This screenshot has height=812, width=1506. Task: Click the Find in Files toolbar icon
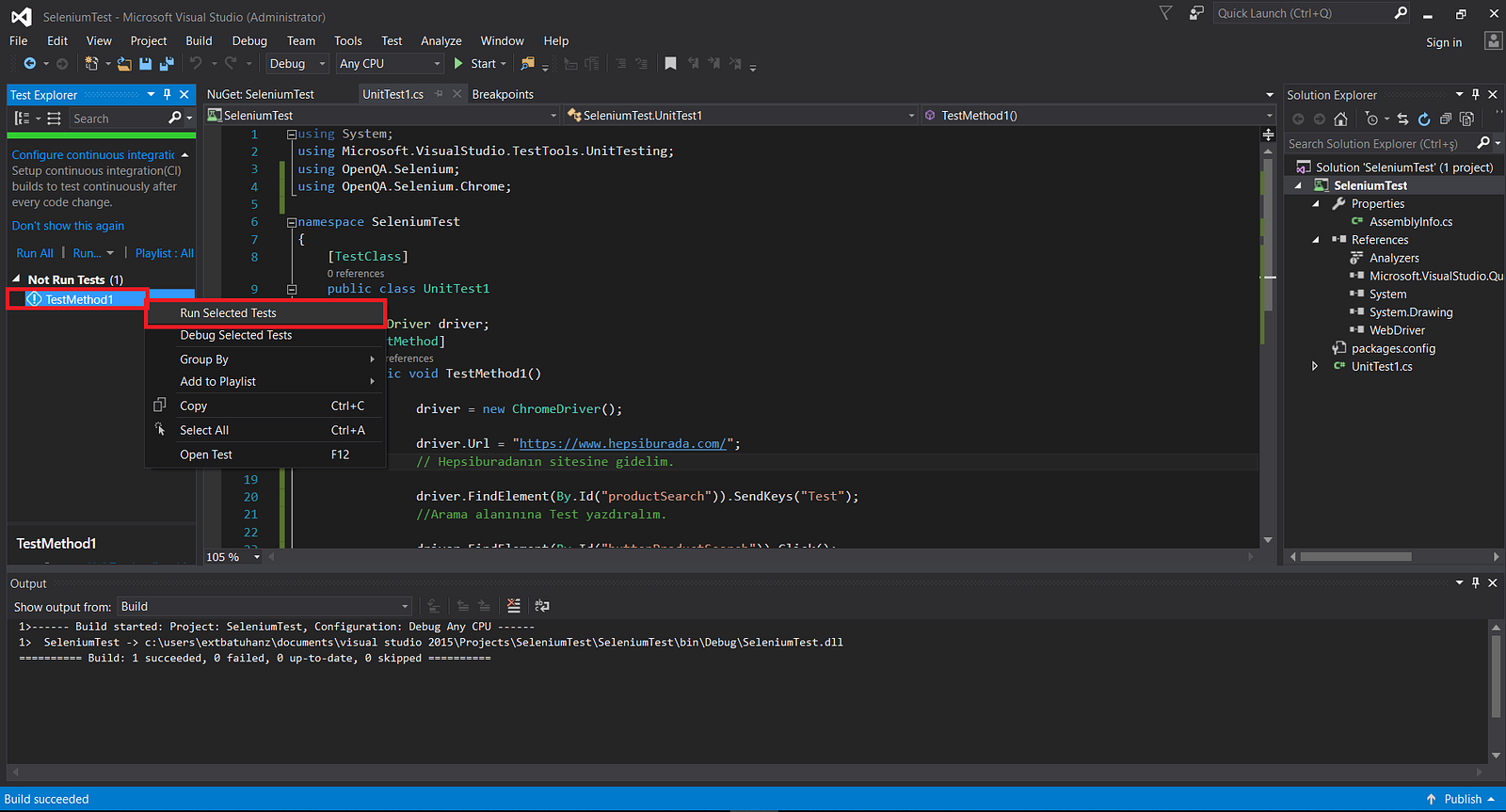527,64
